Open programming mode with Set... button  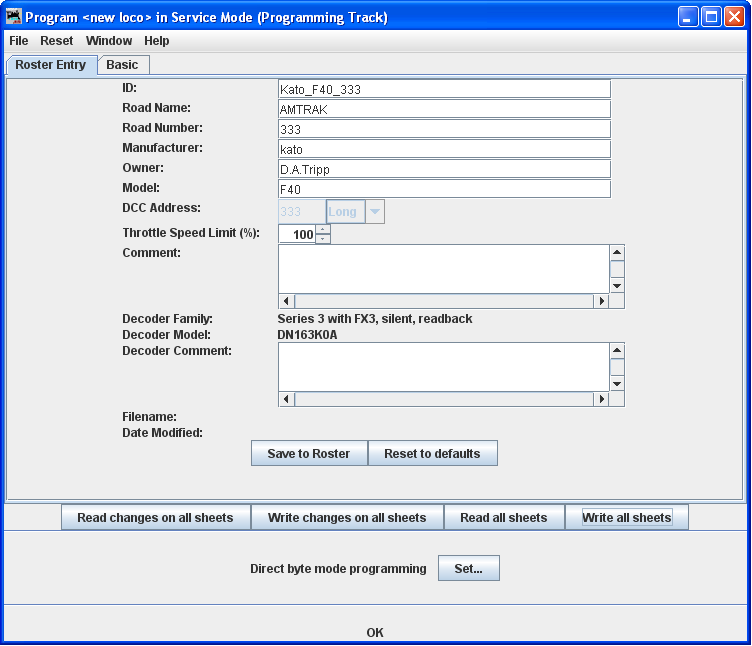click(468, 569)
